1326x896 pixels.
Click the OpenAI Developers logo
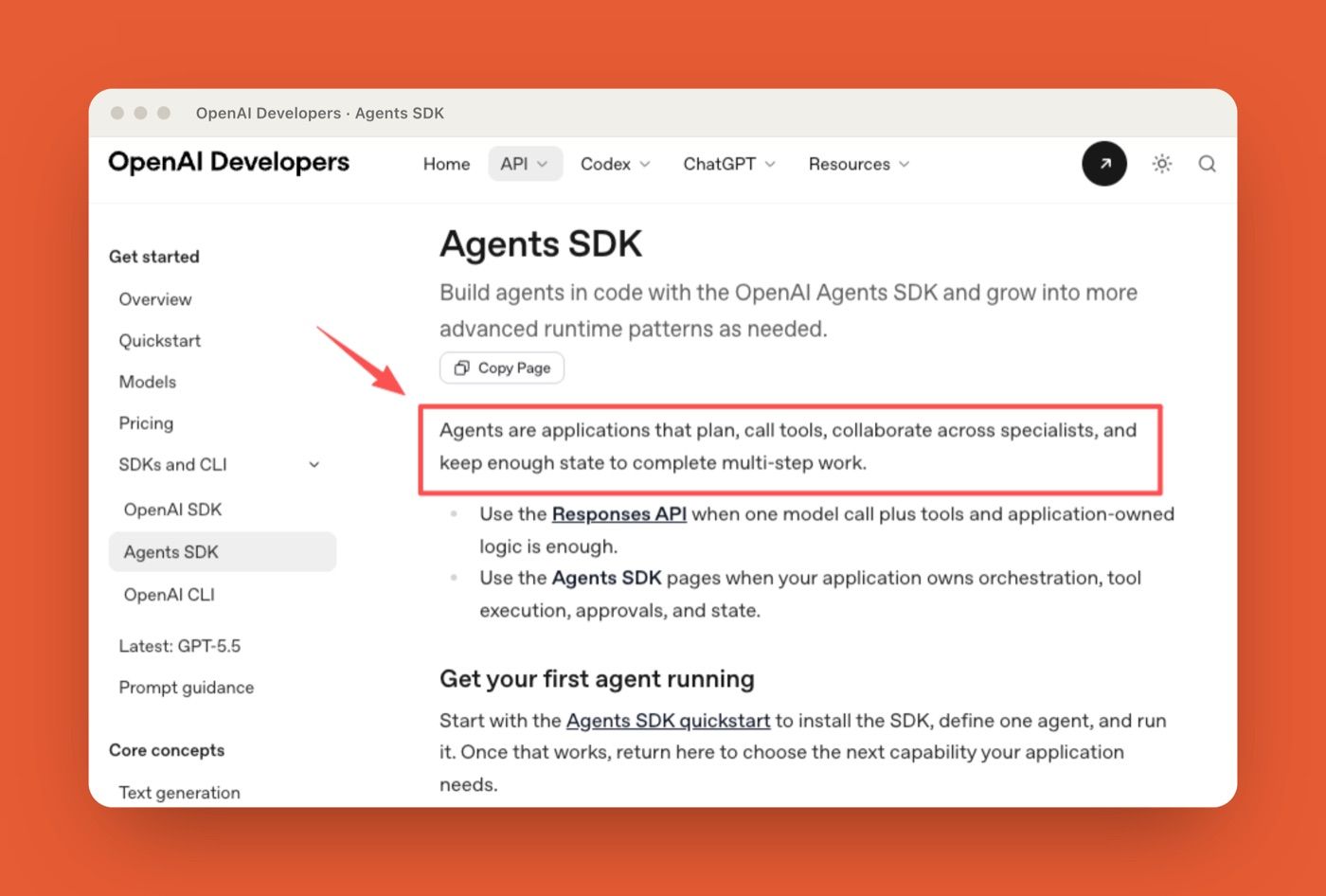click(229, 162)
